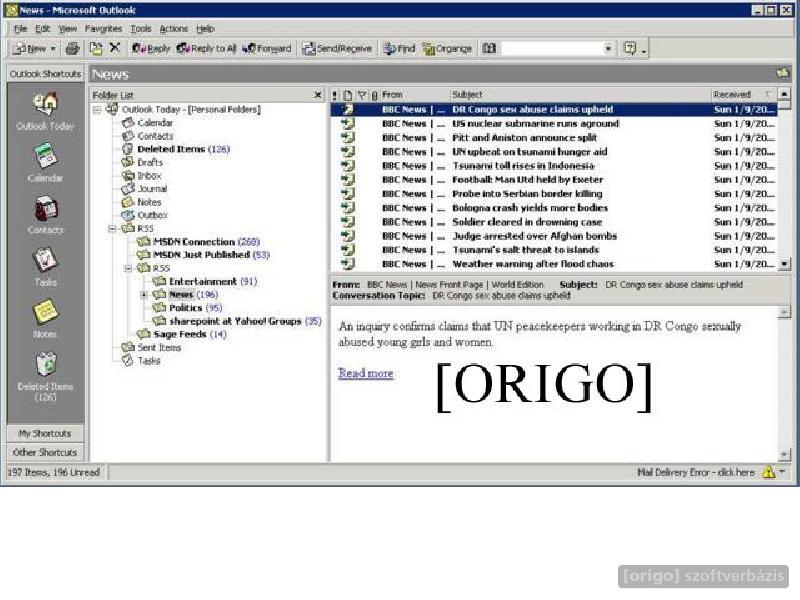The image size is (800, 600).
Task: Sort messages by the Received column header
Action: [x=743, y=95]
